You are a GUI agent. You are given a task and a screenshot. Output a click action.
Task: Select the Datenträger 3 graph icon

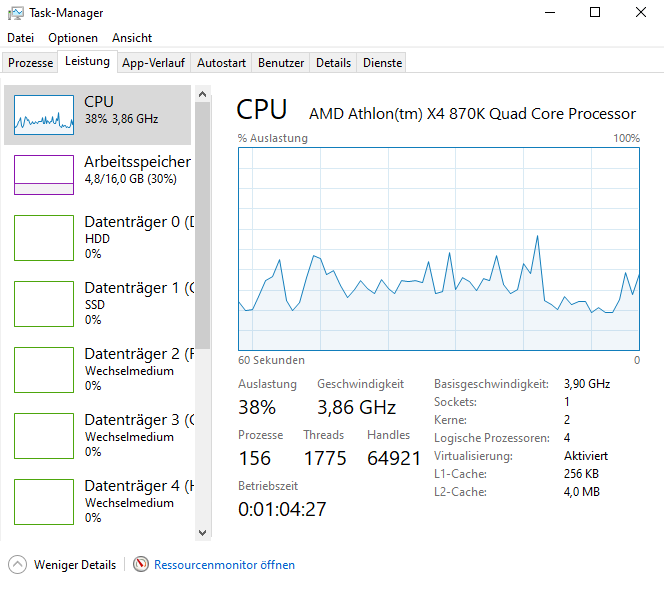click(x=44, y=436)
